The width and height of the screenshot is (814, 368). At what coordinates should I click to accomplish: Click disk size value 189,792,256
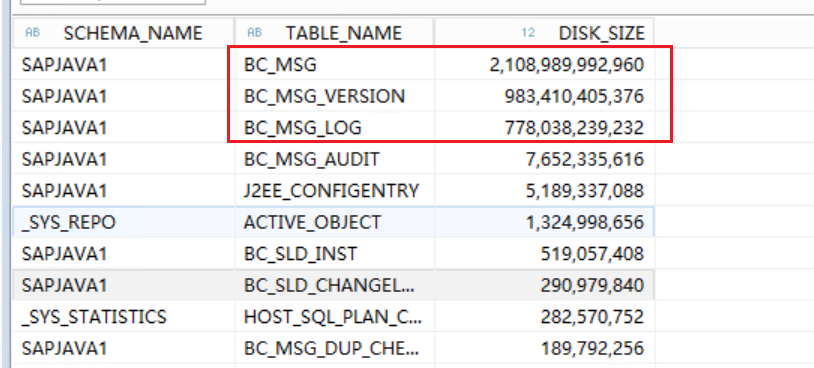pyautogui.click(x=592, y=348)
